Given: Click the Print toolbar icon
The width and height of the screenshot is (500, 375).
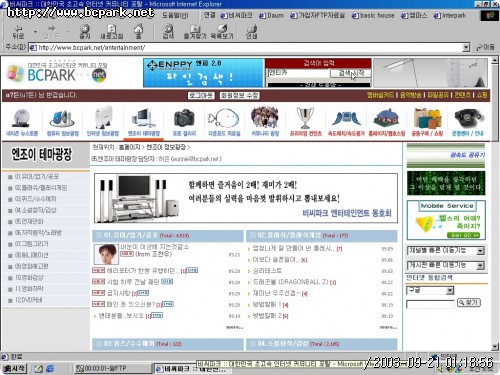Looking at the screenshot, I should [251, 32].
